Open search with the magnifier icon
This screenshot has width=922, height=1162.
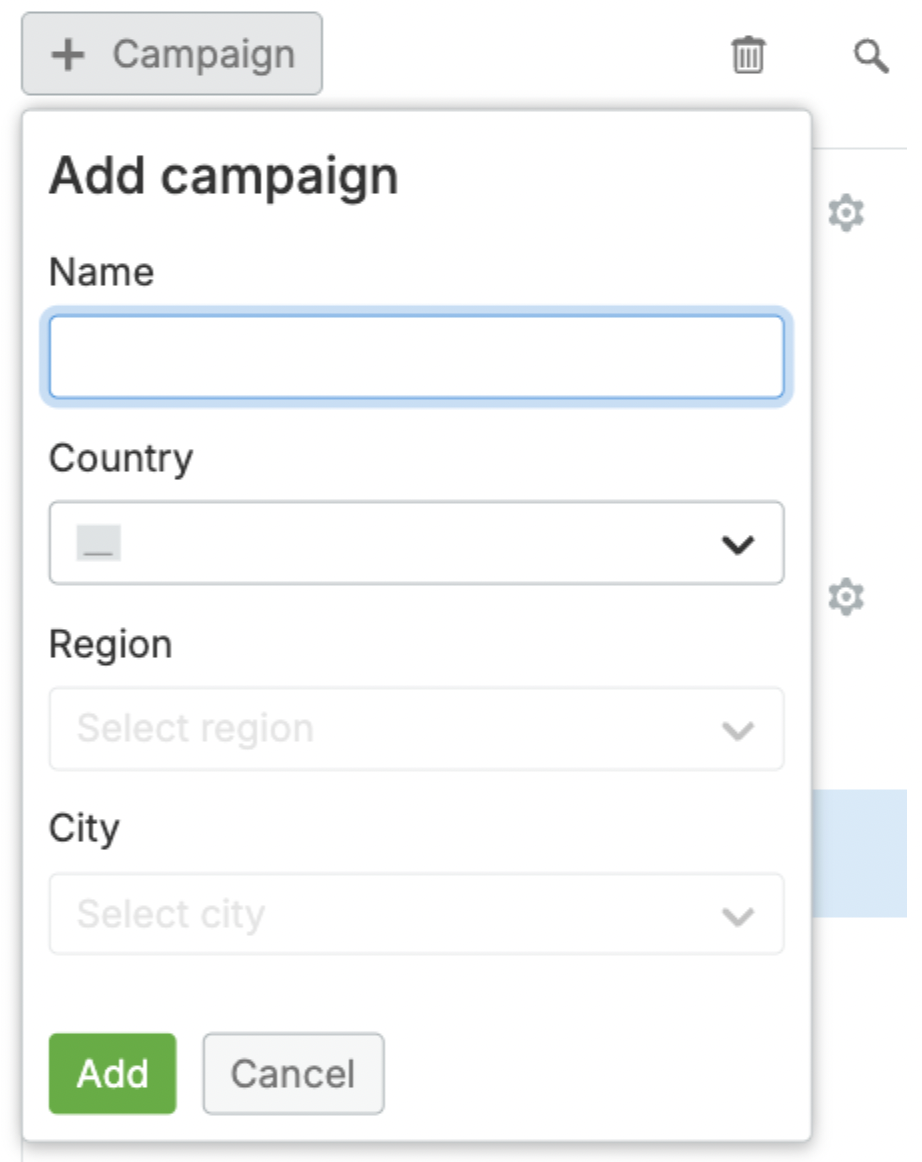tap(871, 56)
